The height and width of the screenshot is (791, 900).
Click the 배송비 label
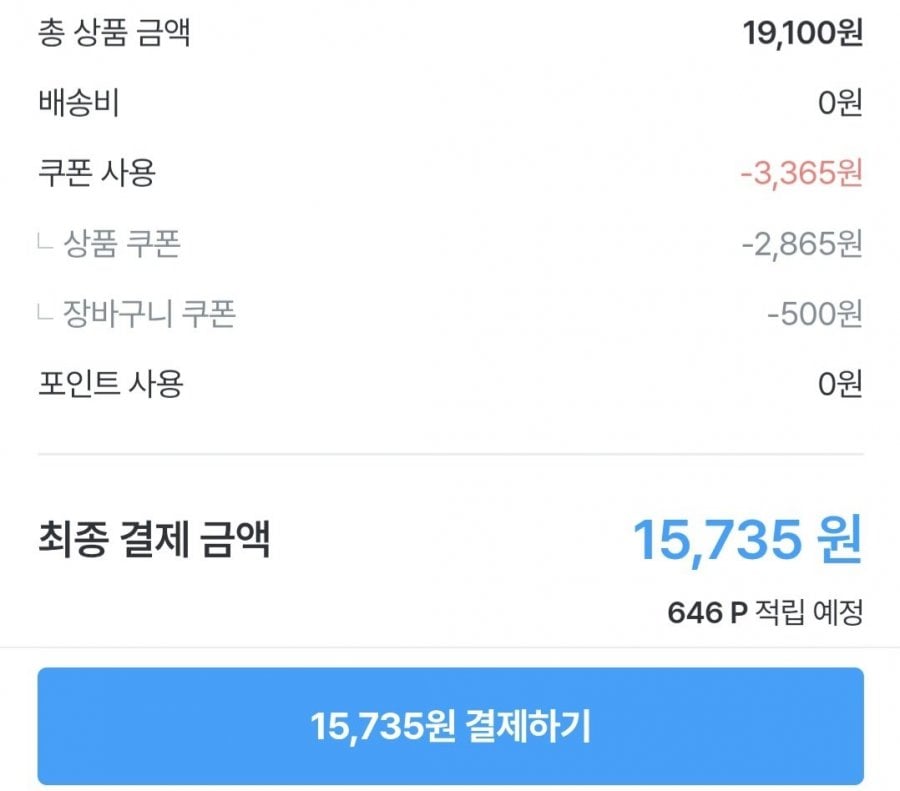78,104
